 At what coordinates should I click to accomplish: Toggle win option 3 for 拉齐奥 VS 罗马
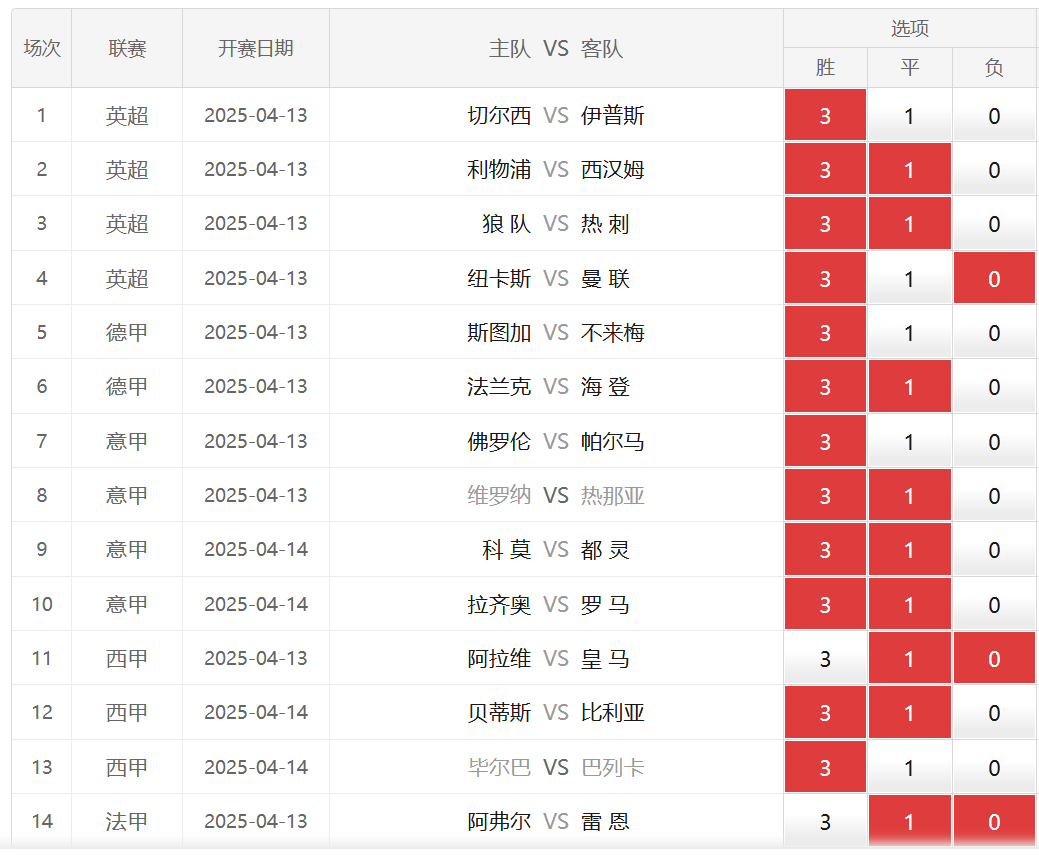coord(825,604)
